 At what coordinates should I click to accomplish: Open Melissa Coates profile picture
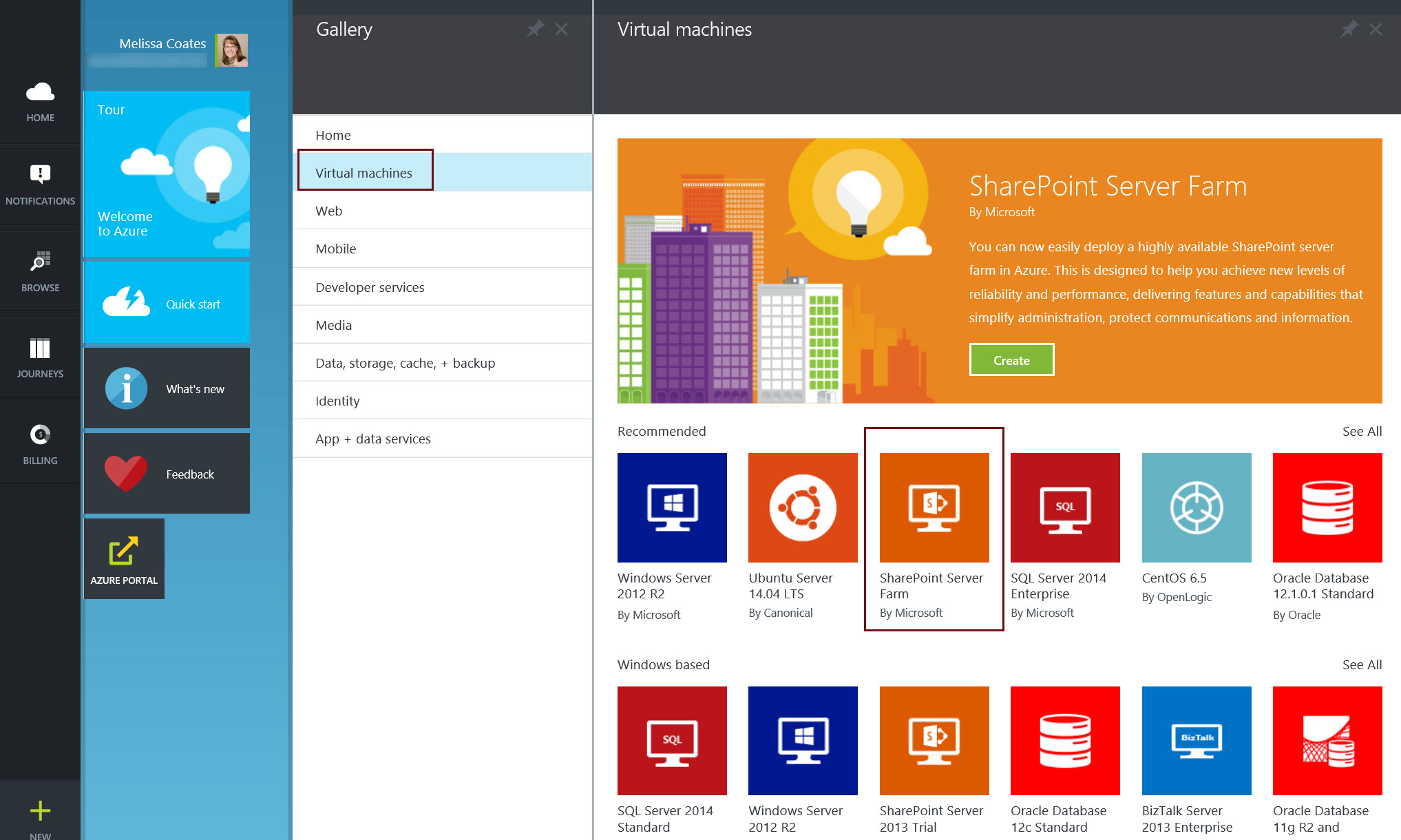tap(231, 50)
